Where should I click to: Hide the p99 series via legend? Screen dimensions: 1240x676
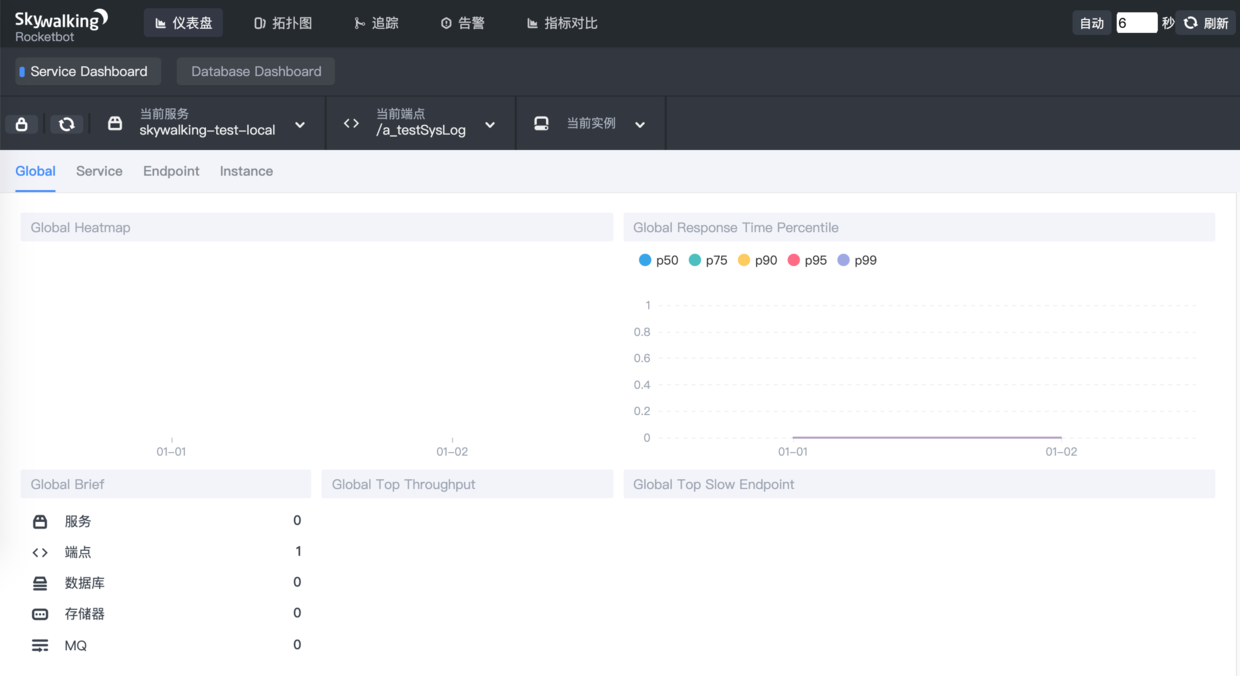856,260
